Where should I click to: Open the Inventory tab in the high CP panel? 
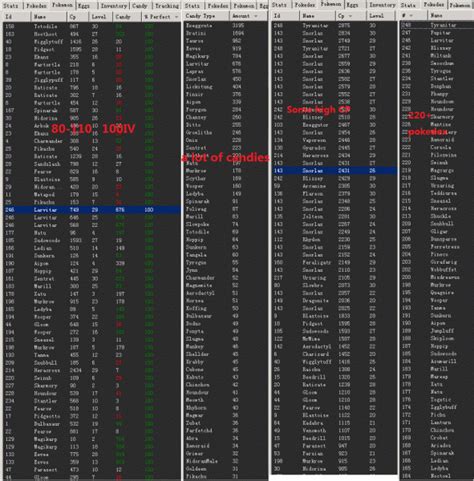[382, 5]
